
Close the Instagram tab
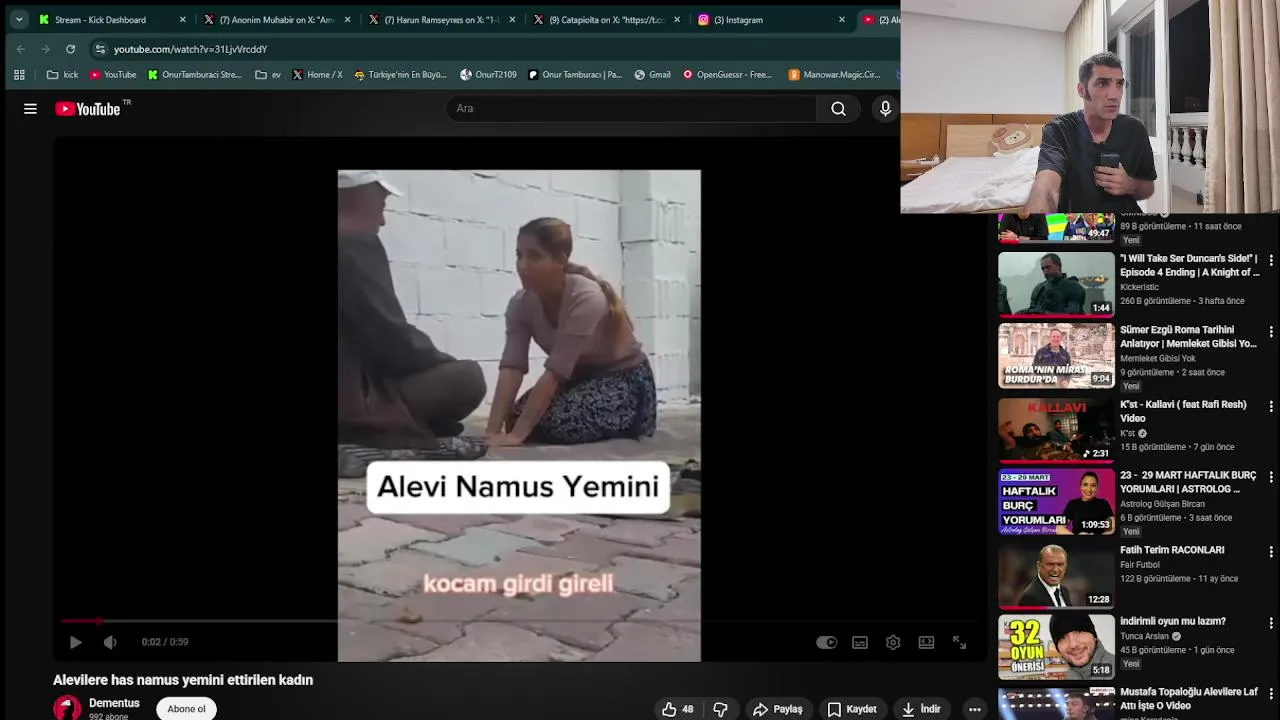pos(841,19)
